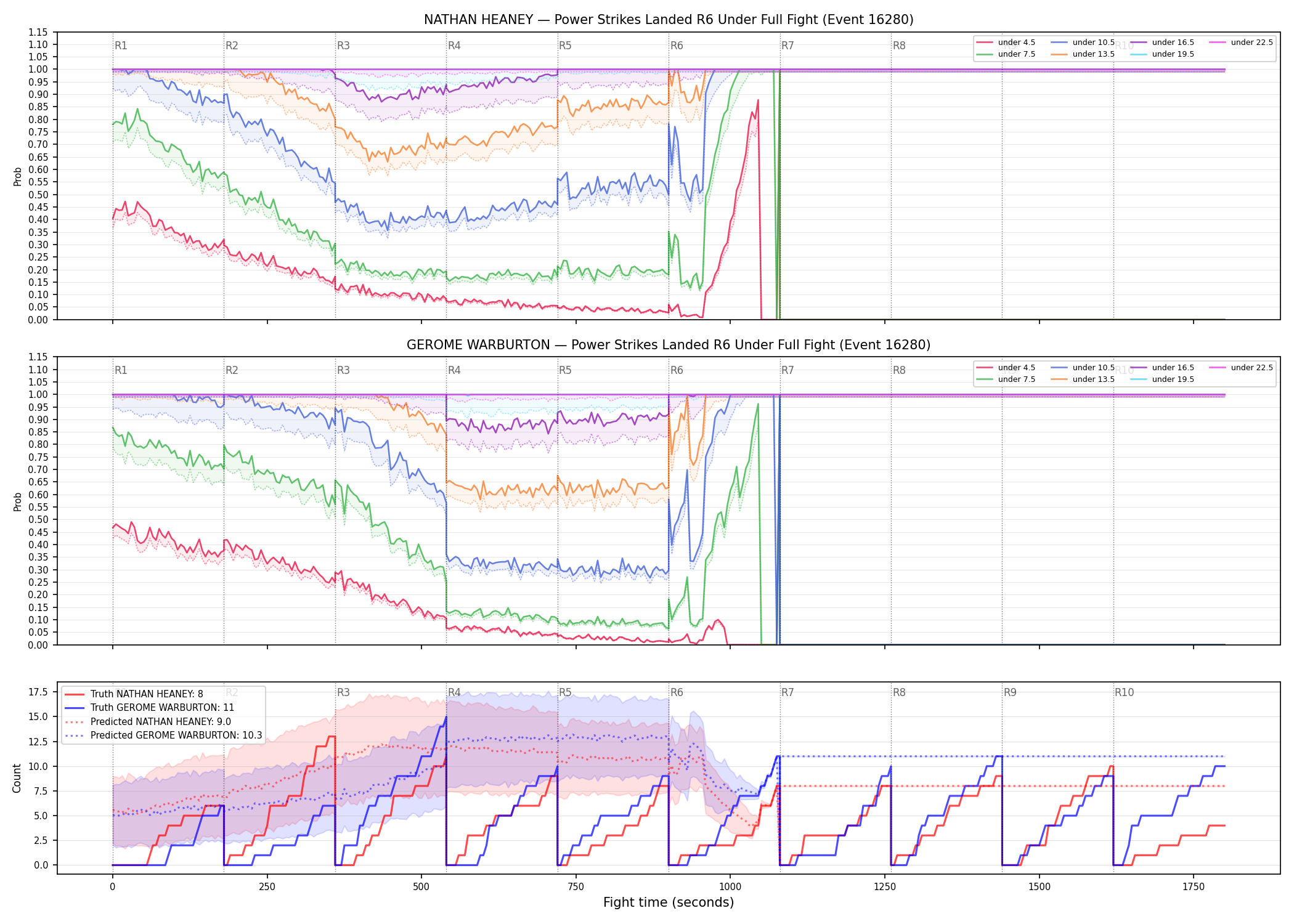Click x-axis tick label 500
Screen dimensions: 1294x924
click(421, 887)
